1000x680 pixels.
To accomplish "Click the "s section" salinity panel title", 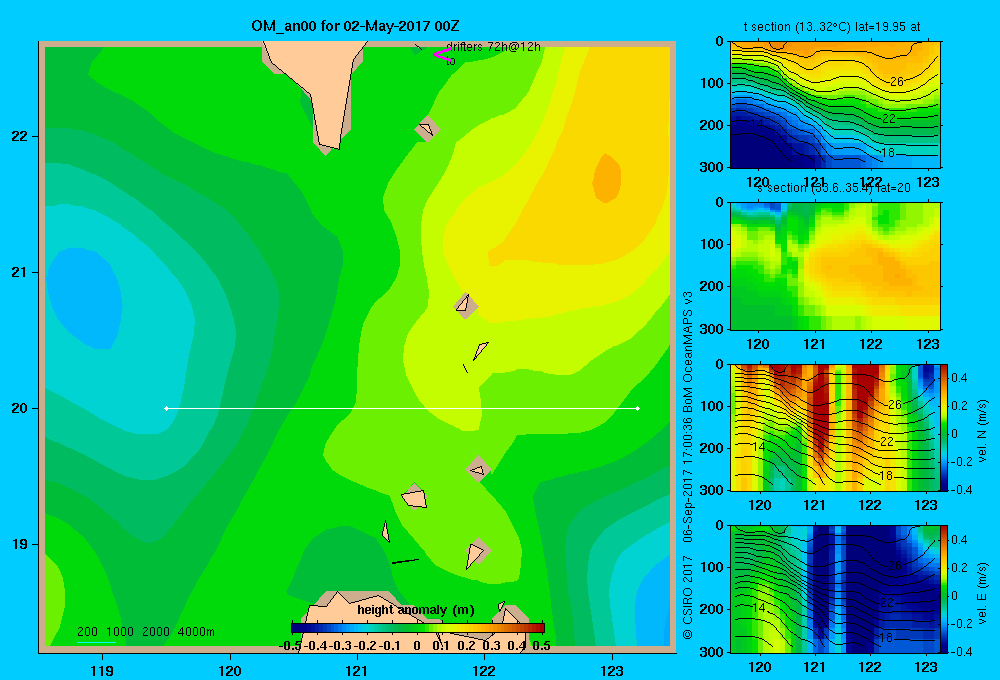I will (x=833, y=188).
